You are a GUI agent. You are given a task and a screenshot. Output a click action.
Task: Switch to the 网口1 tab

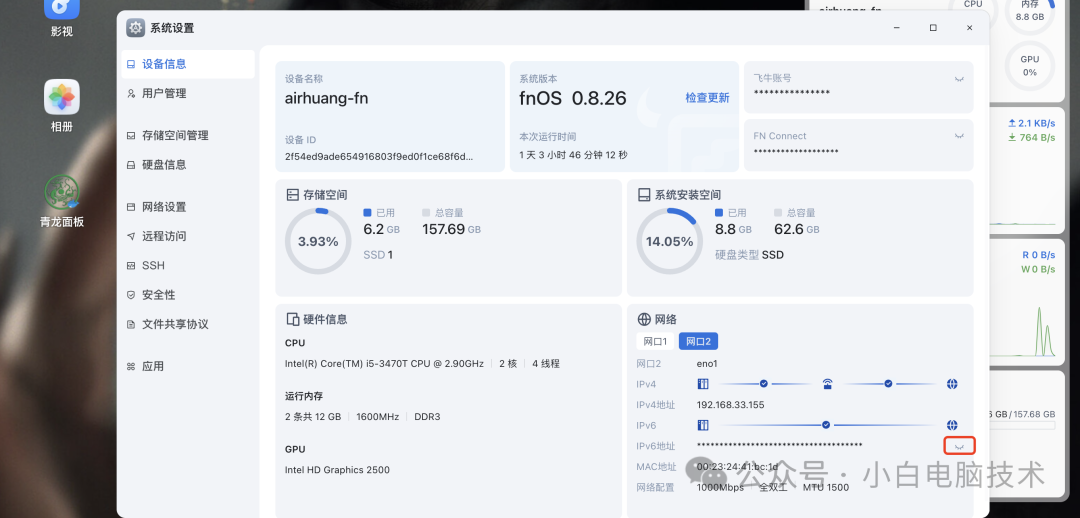pos(656,341)
